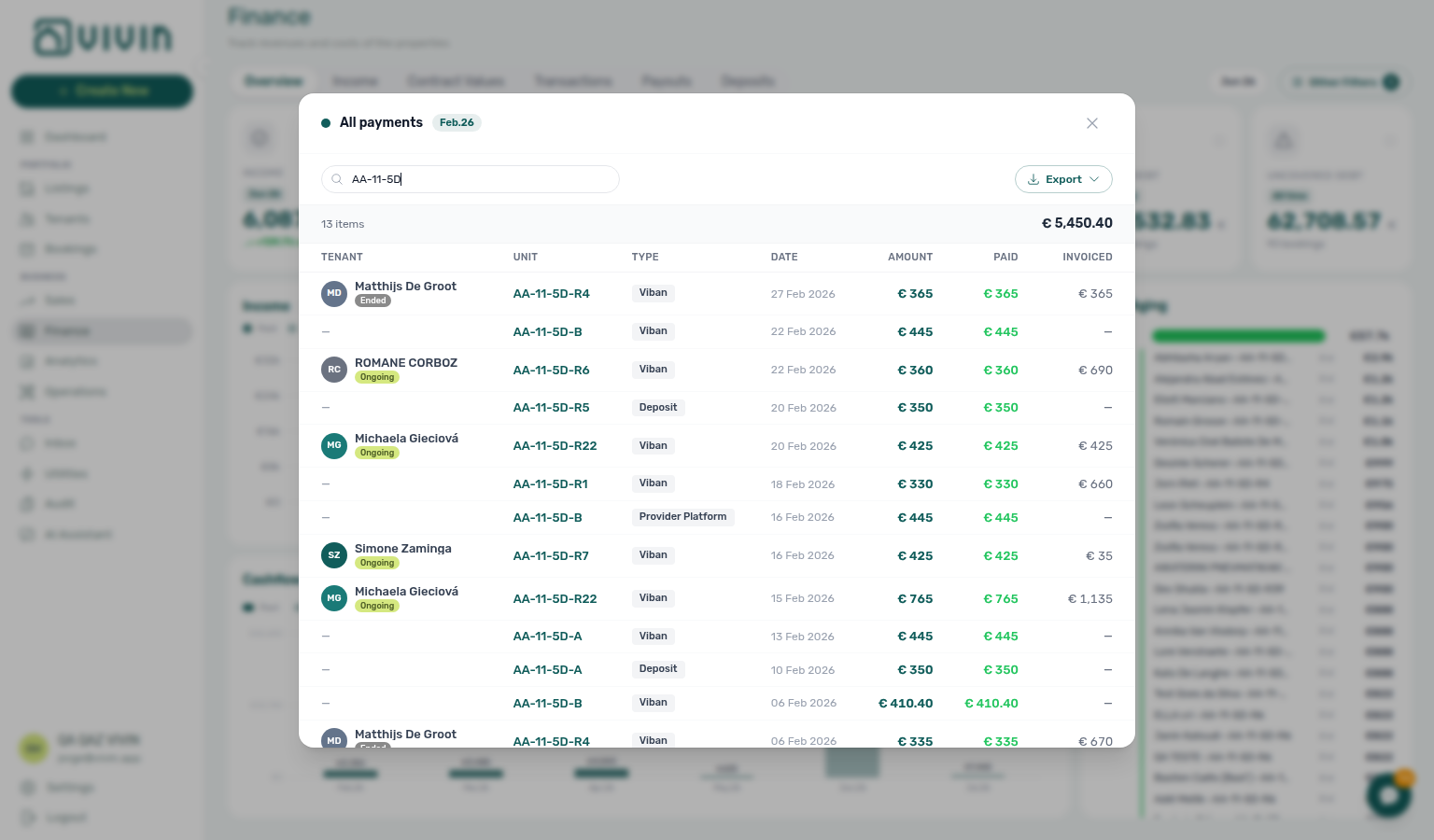Click the INVOICED column header
Image resolution: width=1434 pixels, height=840 pixels.
pyautogui.click(x=1088, y=257)
